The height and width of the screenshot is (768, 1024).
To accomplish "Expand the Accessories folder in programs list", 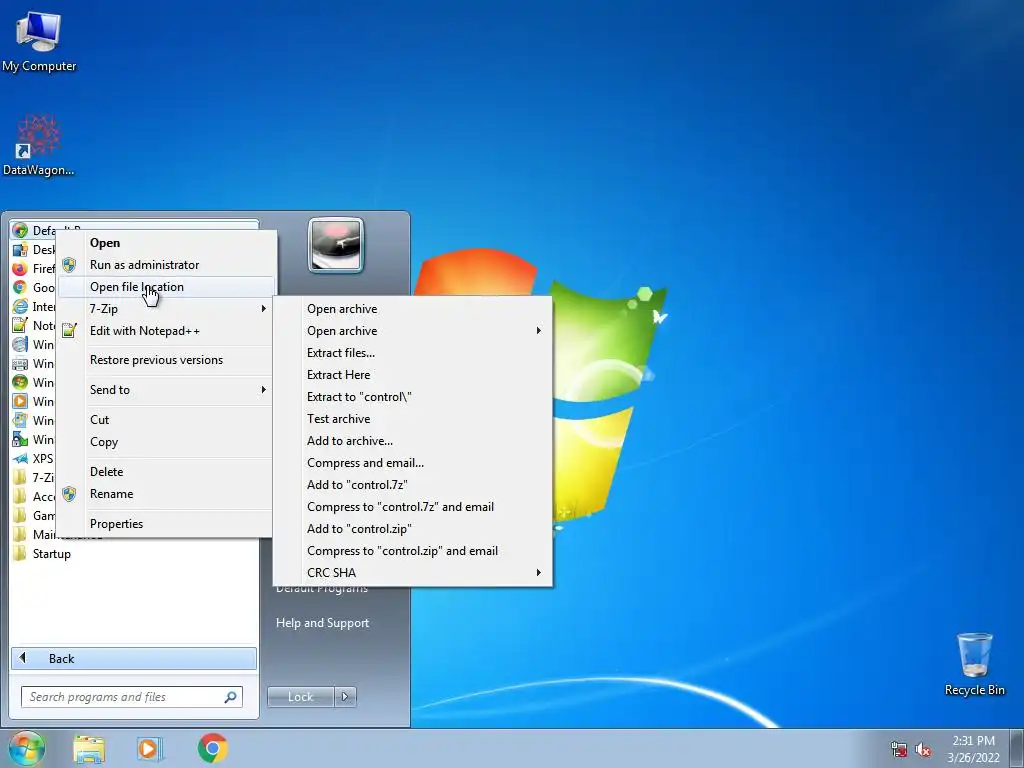I will click(x=33, y=496).
